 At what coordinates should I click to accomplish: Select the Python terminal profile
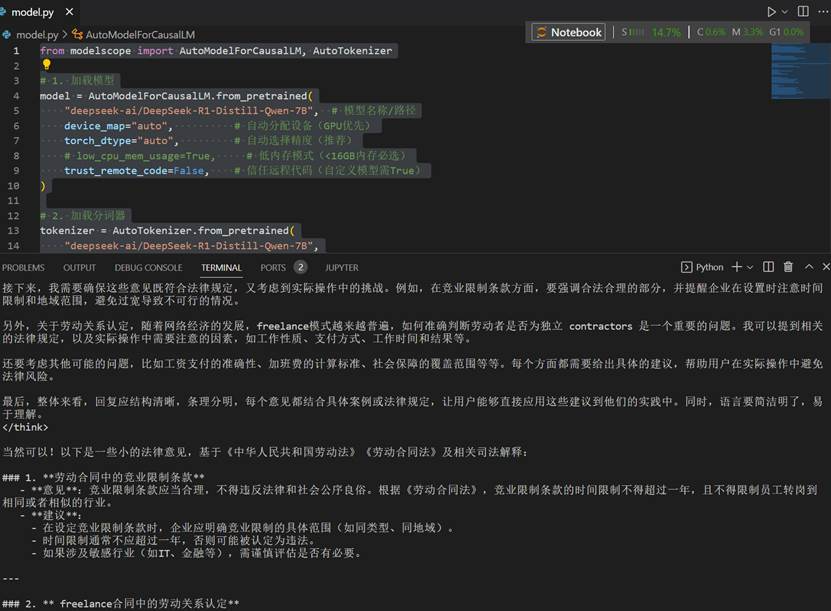tap(702, 267)
